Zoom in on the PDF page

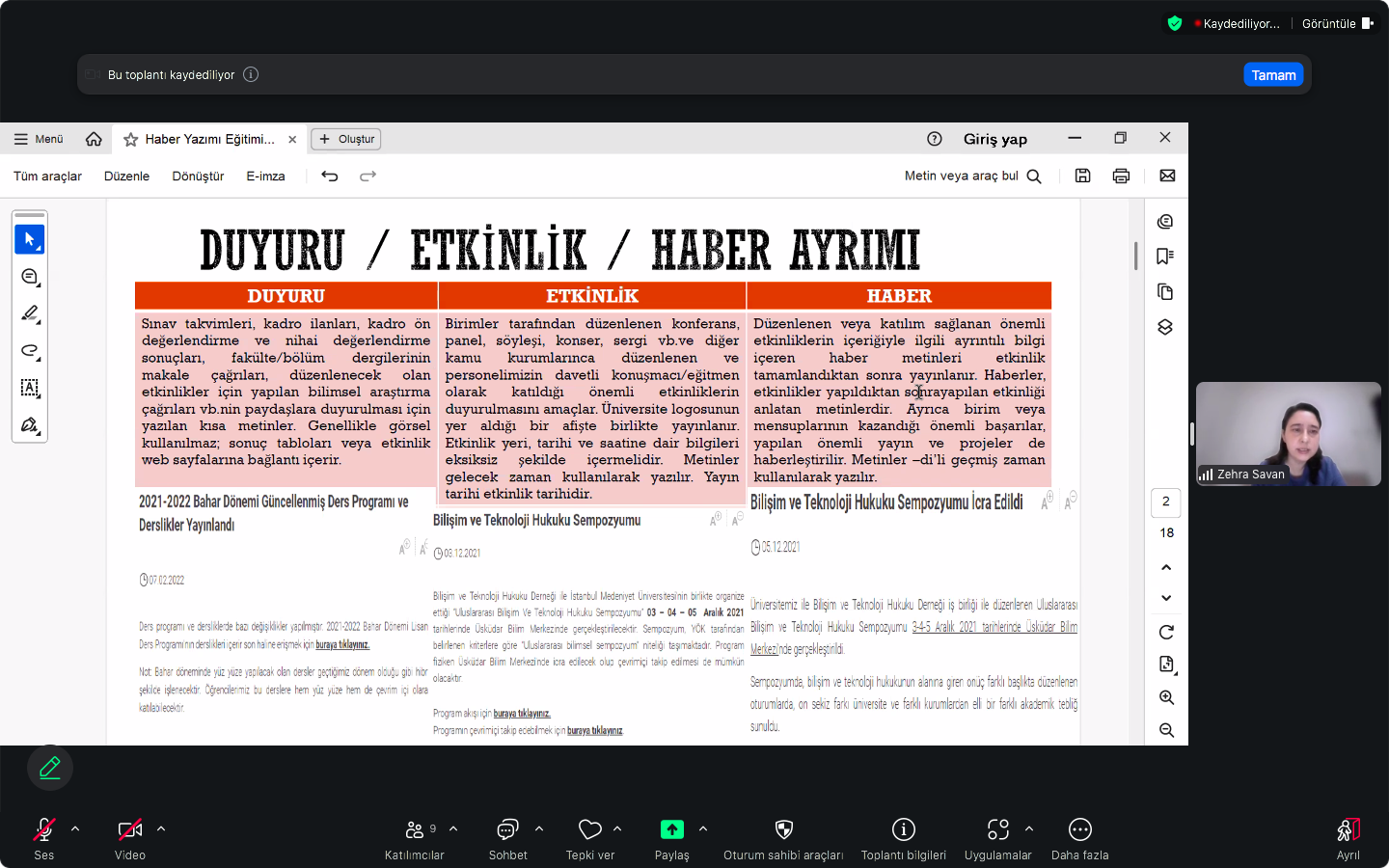pyautogui.click(x=1166, y=697)
